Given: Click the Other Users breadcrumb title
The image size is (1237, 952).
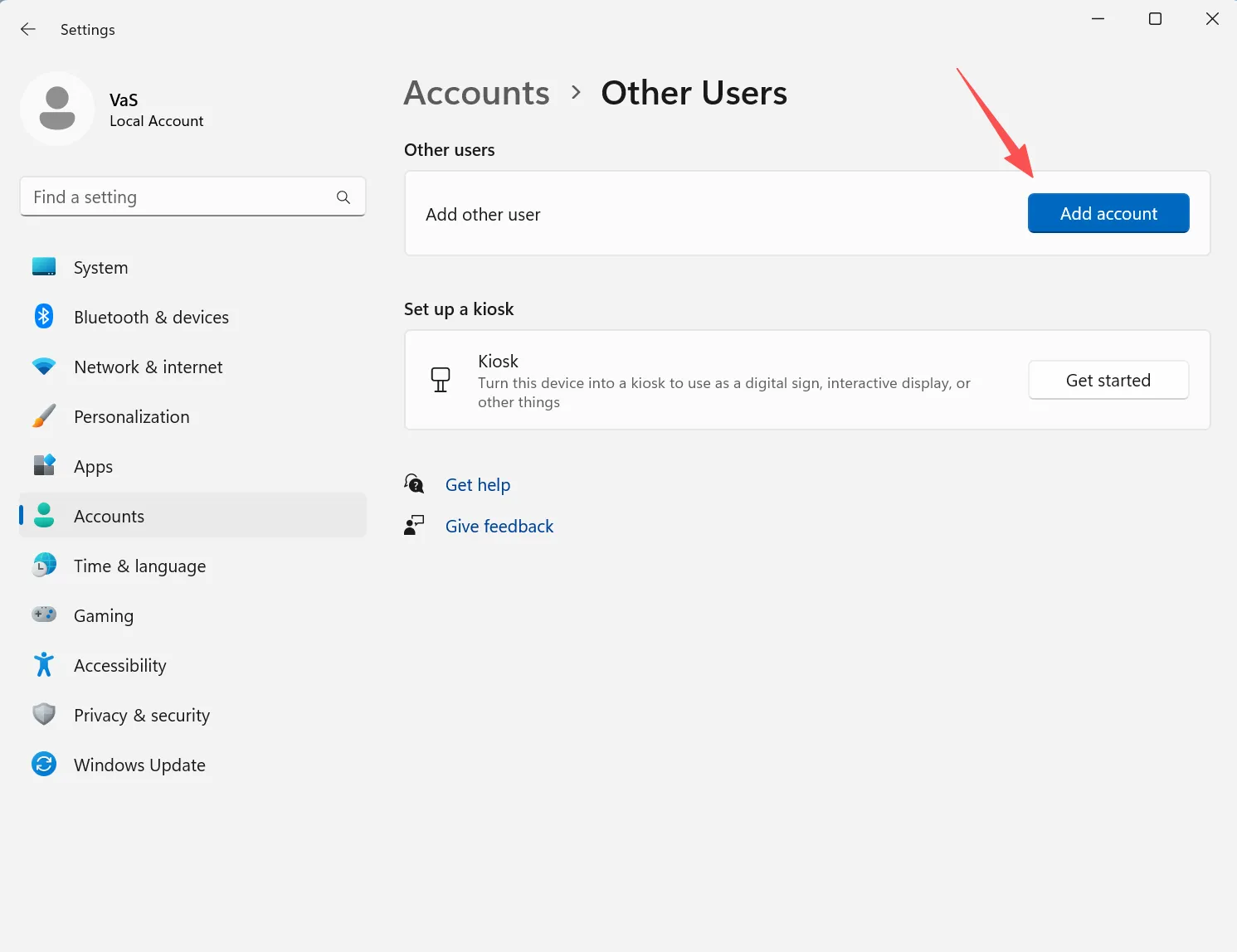Looking at the screenshot, I should (694, 93).
